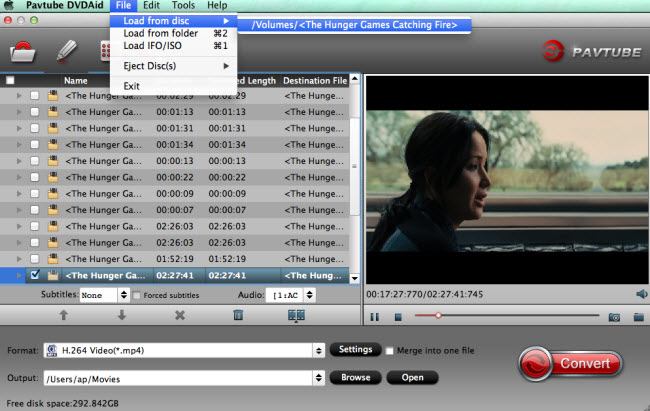
Task: Open the Output path dropdown
Action: [x=318, y=378]
